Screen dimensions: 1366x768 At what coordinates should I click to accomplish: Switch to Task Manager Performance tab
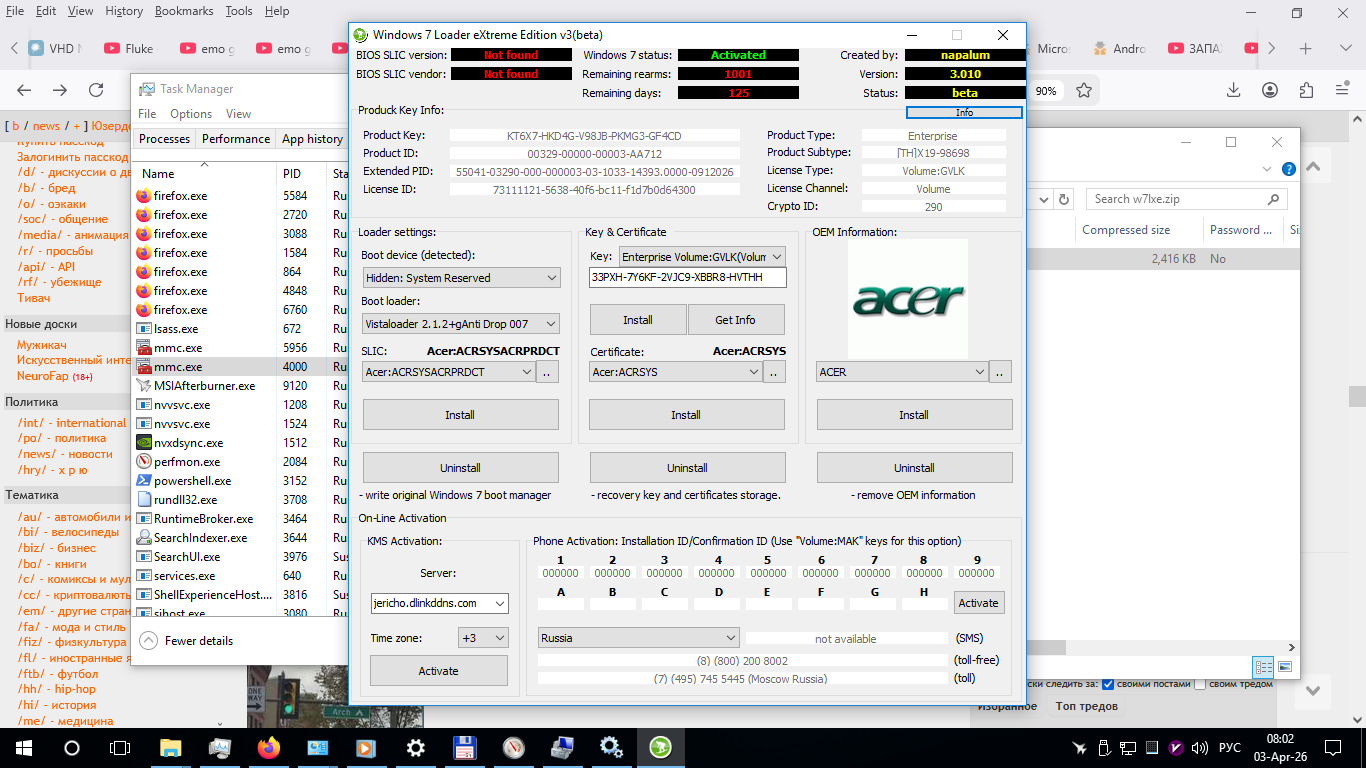[236, 139]
